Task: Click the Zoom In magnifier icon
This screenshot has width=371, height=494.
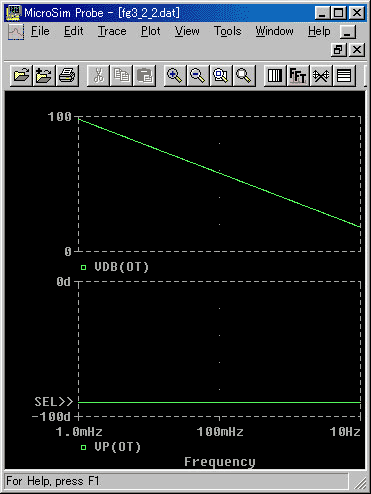Action: click(x=175, y=75)
